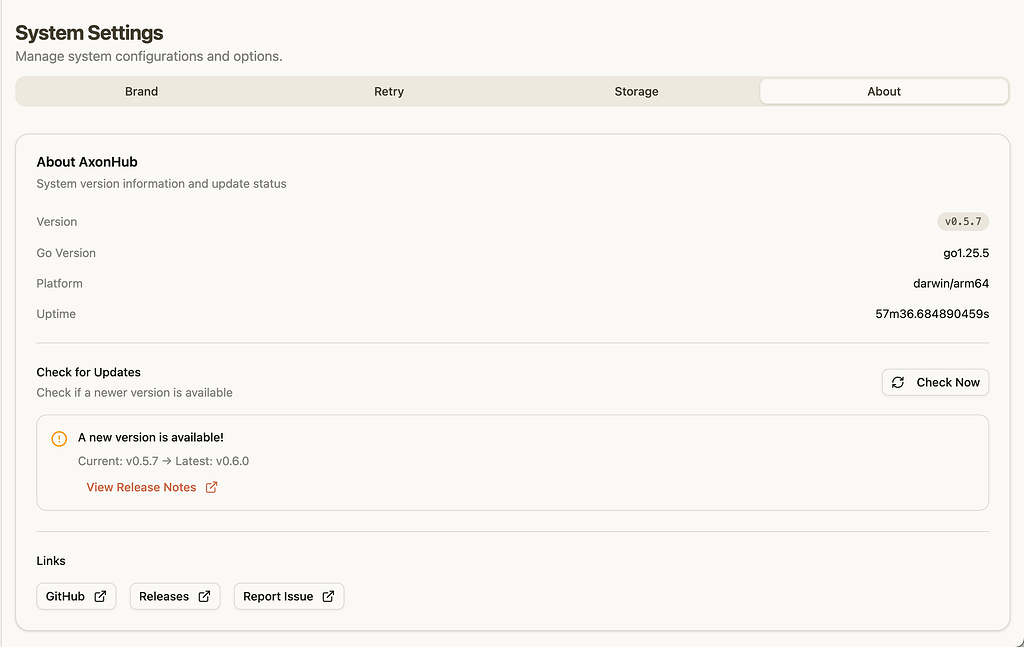Viewport: 1024px width, 647px height.
Task: Click the external-link icon on Report Issue
Action: click(x=328, y=596)
